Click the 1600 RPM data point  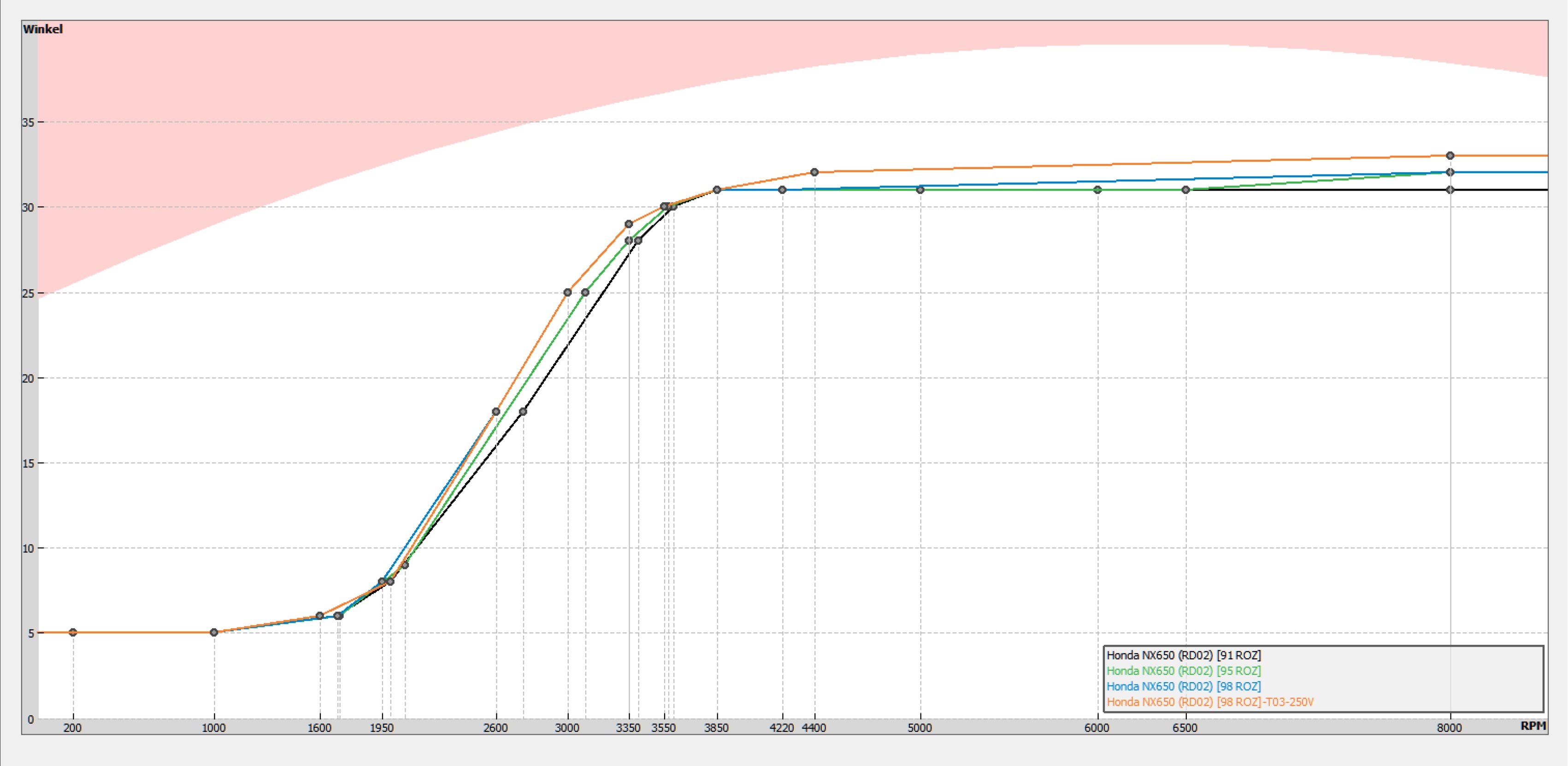click(319, 616)
